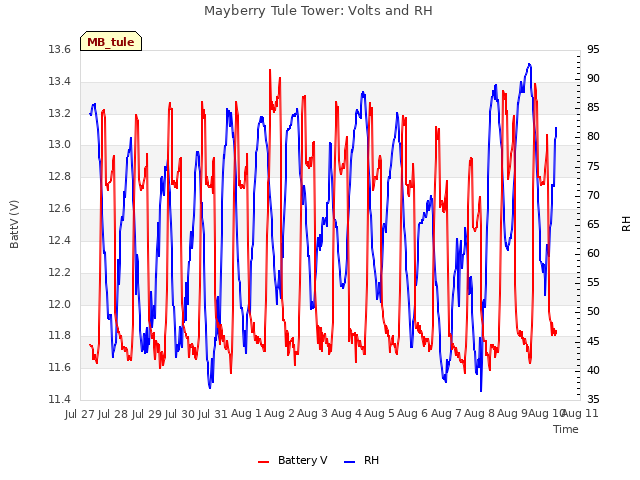This screenshot has width=640, height=480.
Task: Click the Jul 27 date tick label
Action: pyautogui.click(x=80, y=414)
